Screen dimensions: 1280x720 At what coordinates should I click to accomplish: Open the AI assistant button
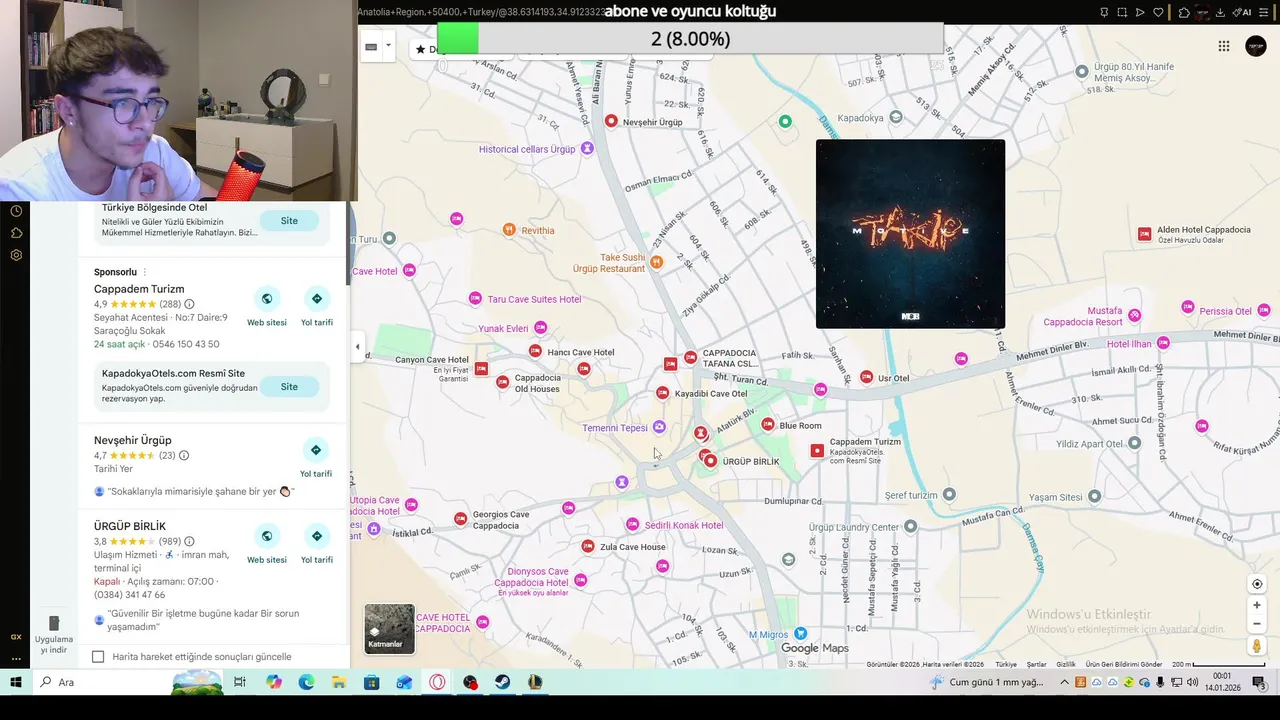point(1243,12)
